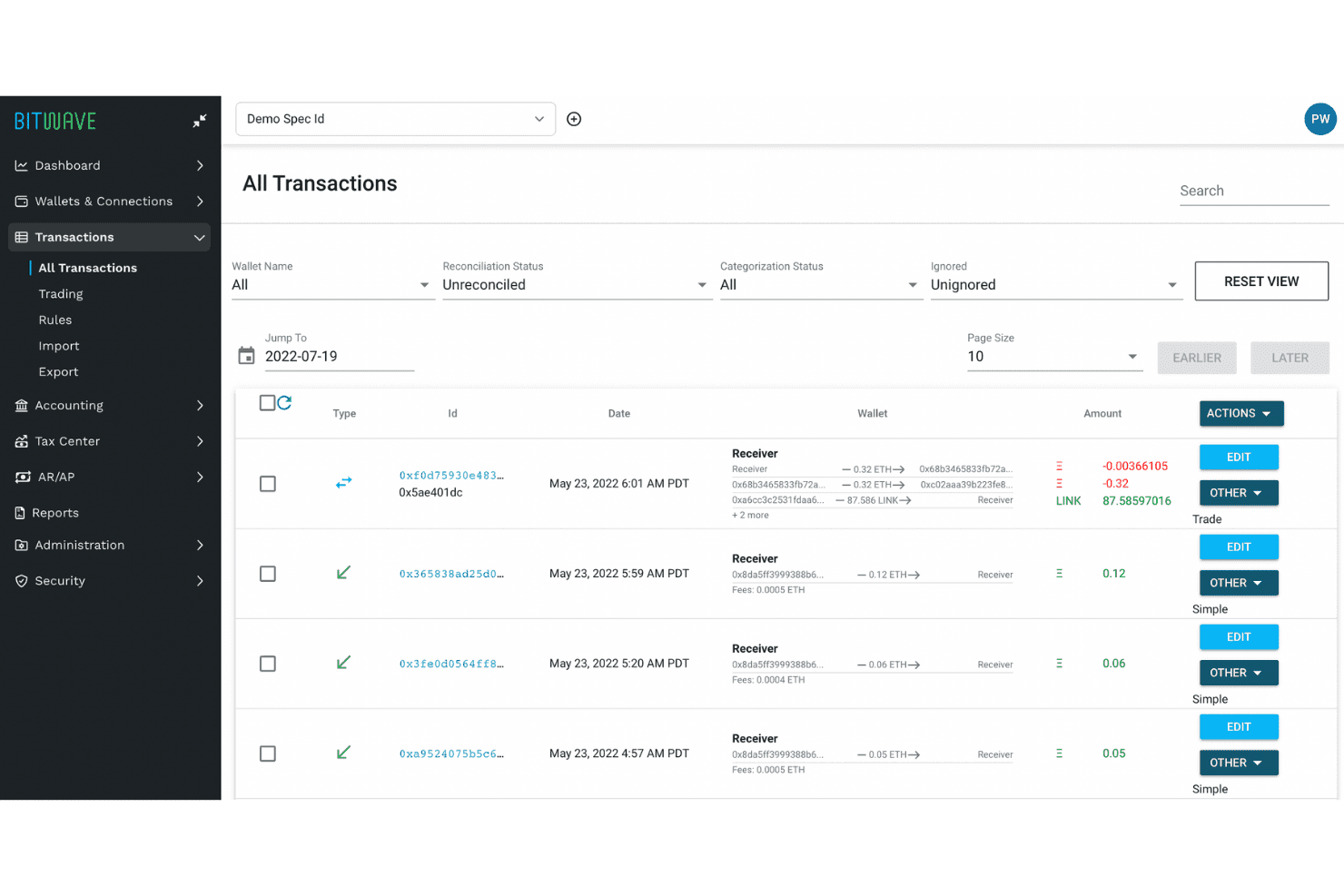Click the Reports document icon
This screenshot has width=1344, height=896.
[20, 513]
